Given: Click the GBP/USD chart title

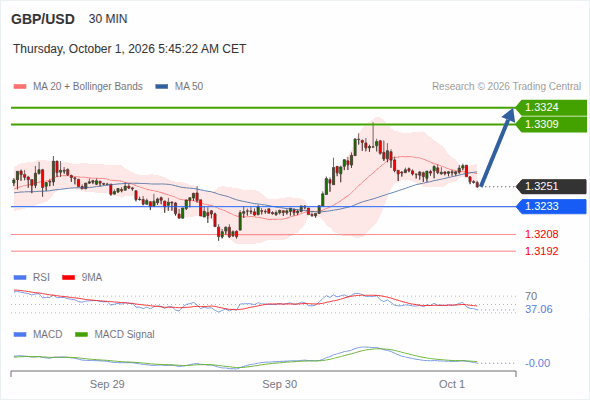Looking at the screenshot, I should click(43, 19).
